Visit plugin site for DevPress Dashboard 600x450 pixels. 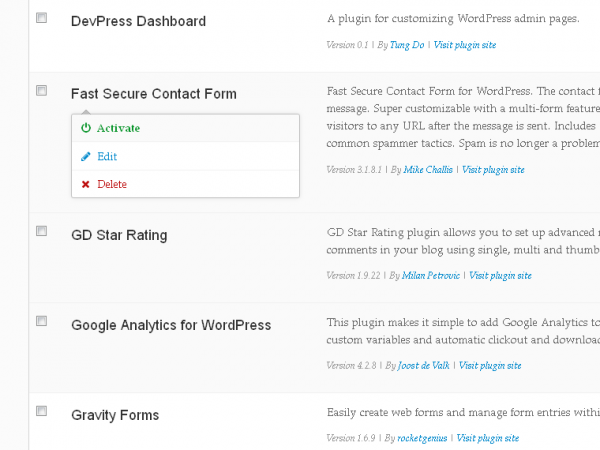tap(465, 45)
